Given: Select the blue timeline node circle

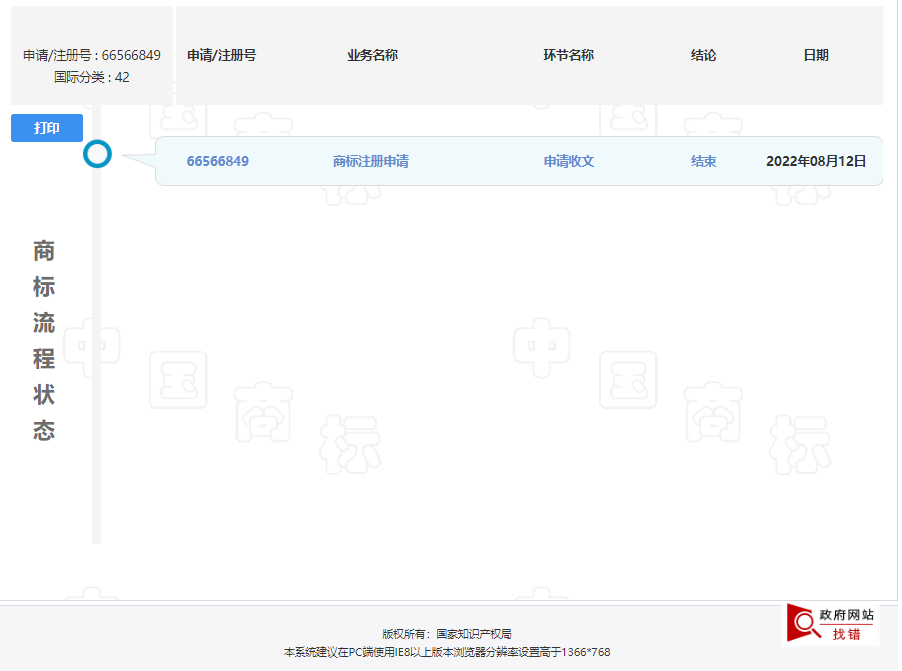Looking at the screenshot, I should [98, 155].
